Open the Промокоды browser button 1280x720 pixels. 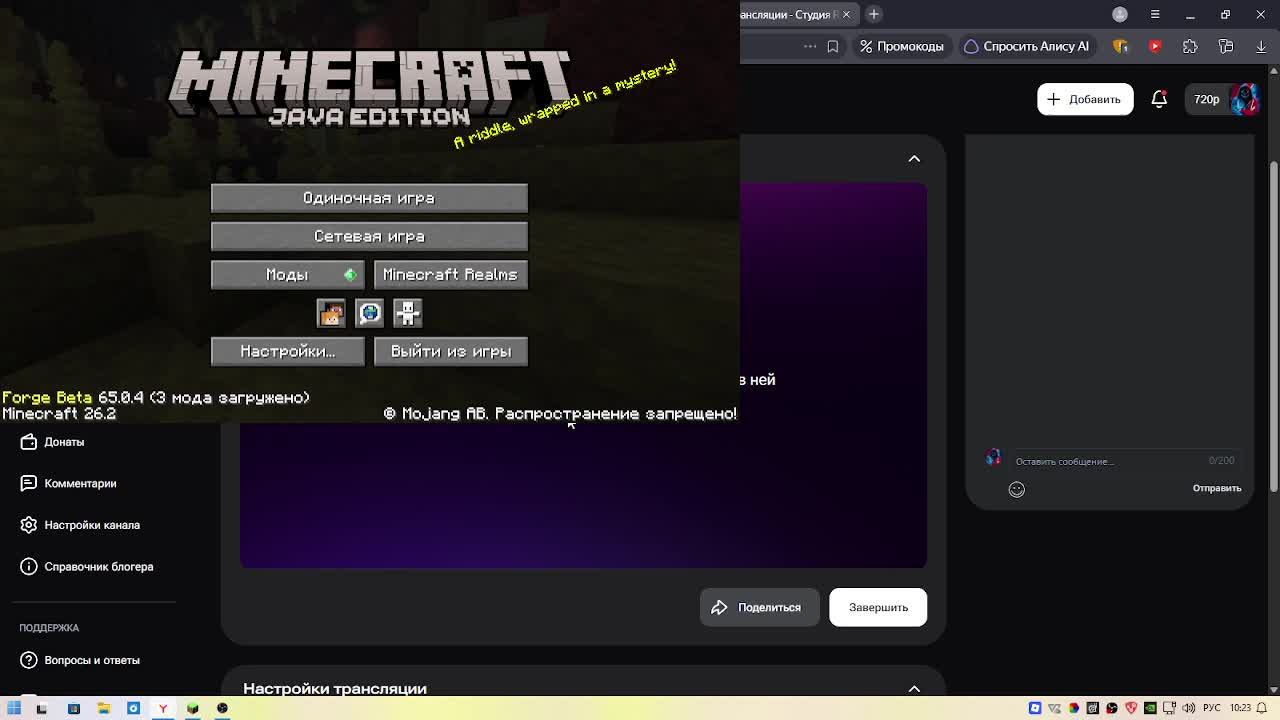901,46
